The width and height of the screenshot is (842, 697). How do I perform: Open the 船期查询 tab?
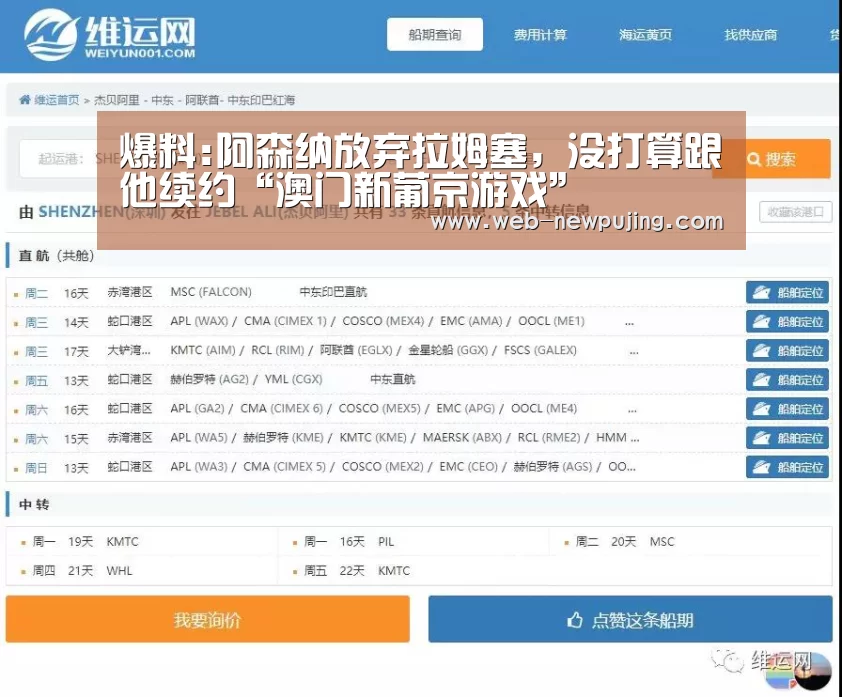coord(434,34)
